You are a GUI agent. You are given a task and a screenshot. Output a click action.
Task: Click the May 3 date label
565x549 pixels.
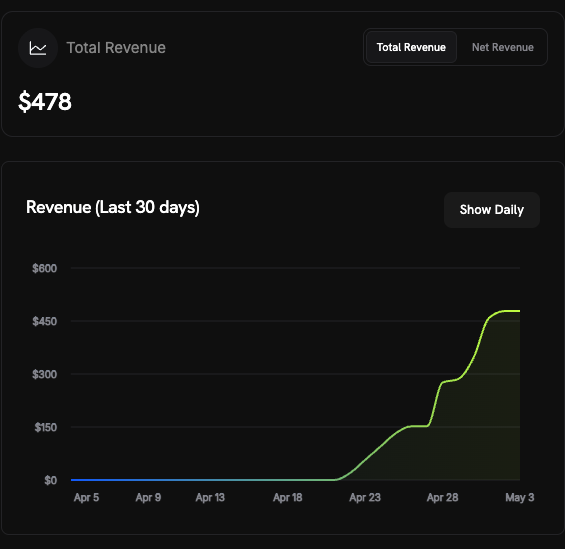point(520,497)
